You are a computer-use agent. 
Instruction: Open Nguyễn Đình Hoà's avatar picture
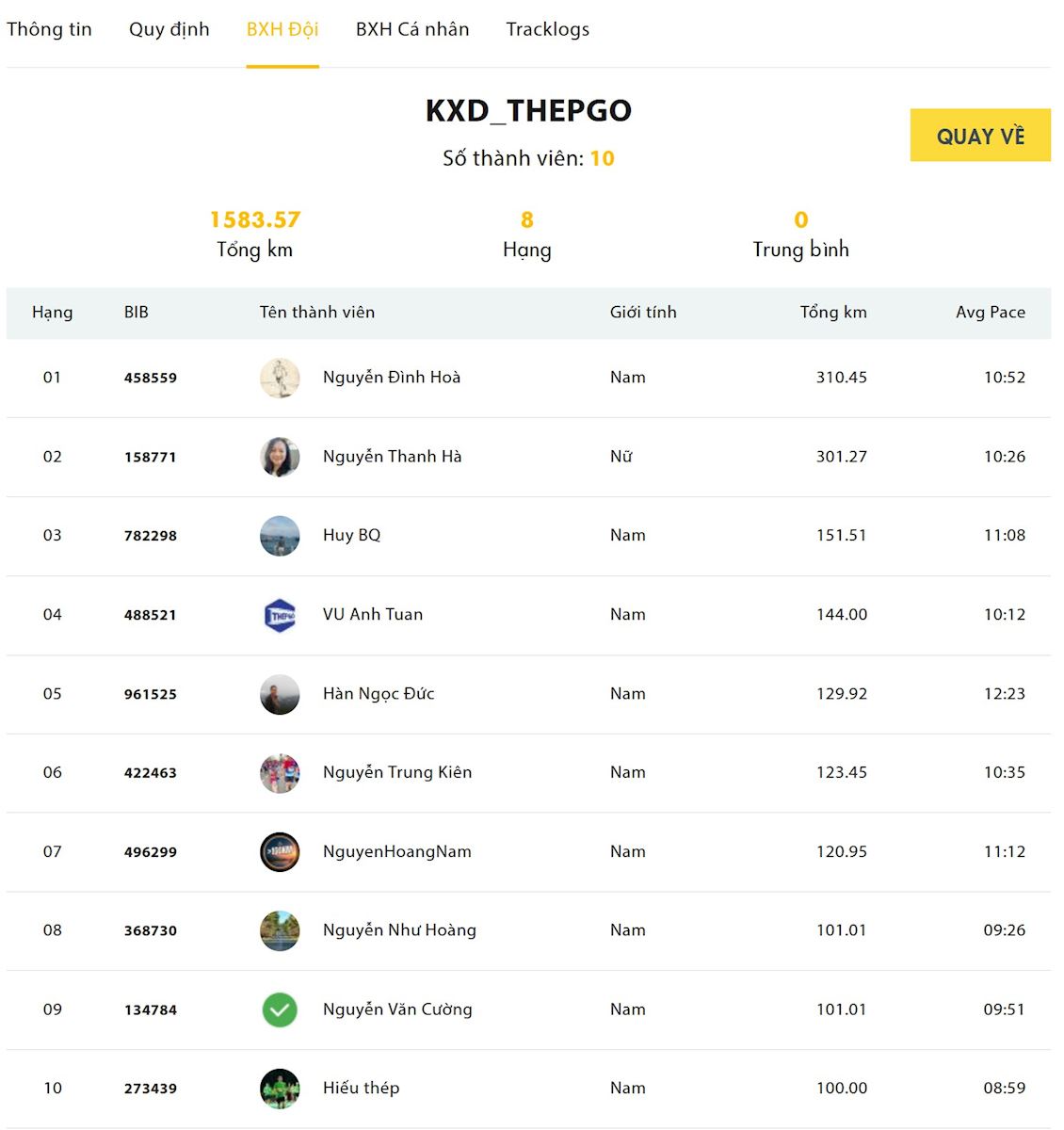[280, 378]
